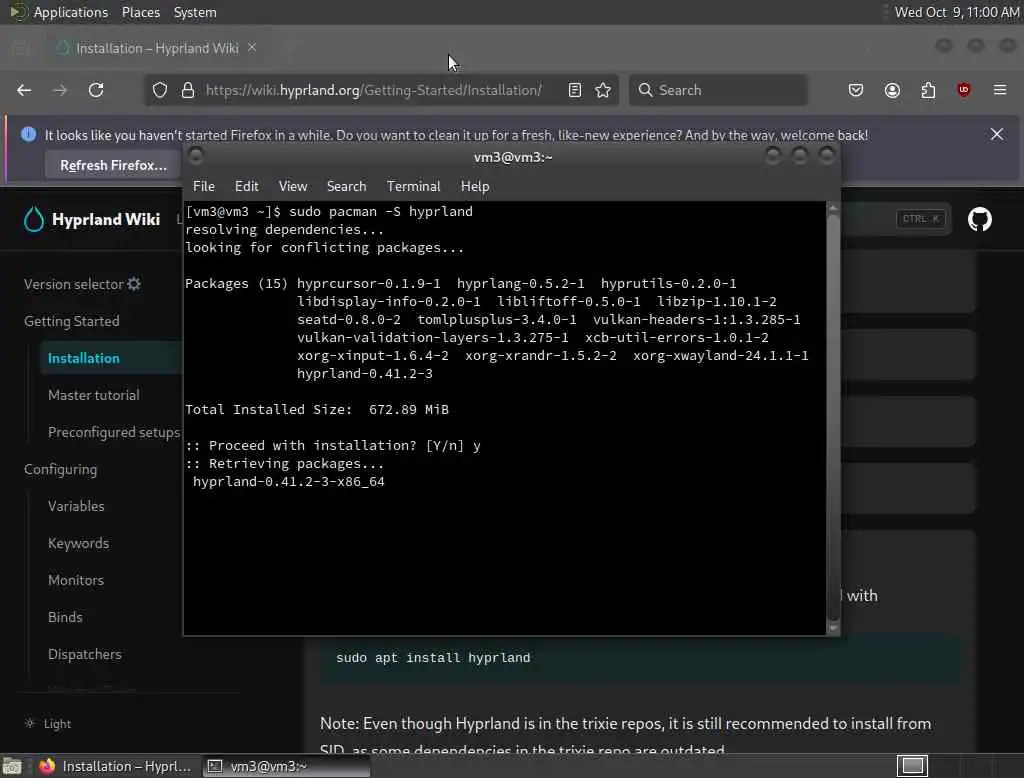Open Pocket save icon in Firefox toolbar

coord(856,90)
